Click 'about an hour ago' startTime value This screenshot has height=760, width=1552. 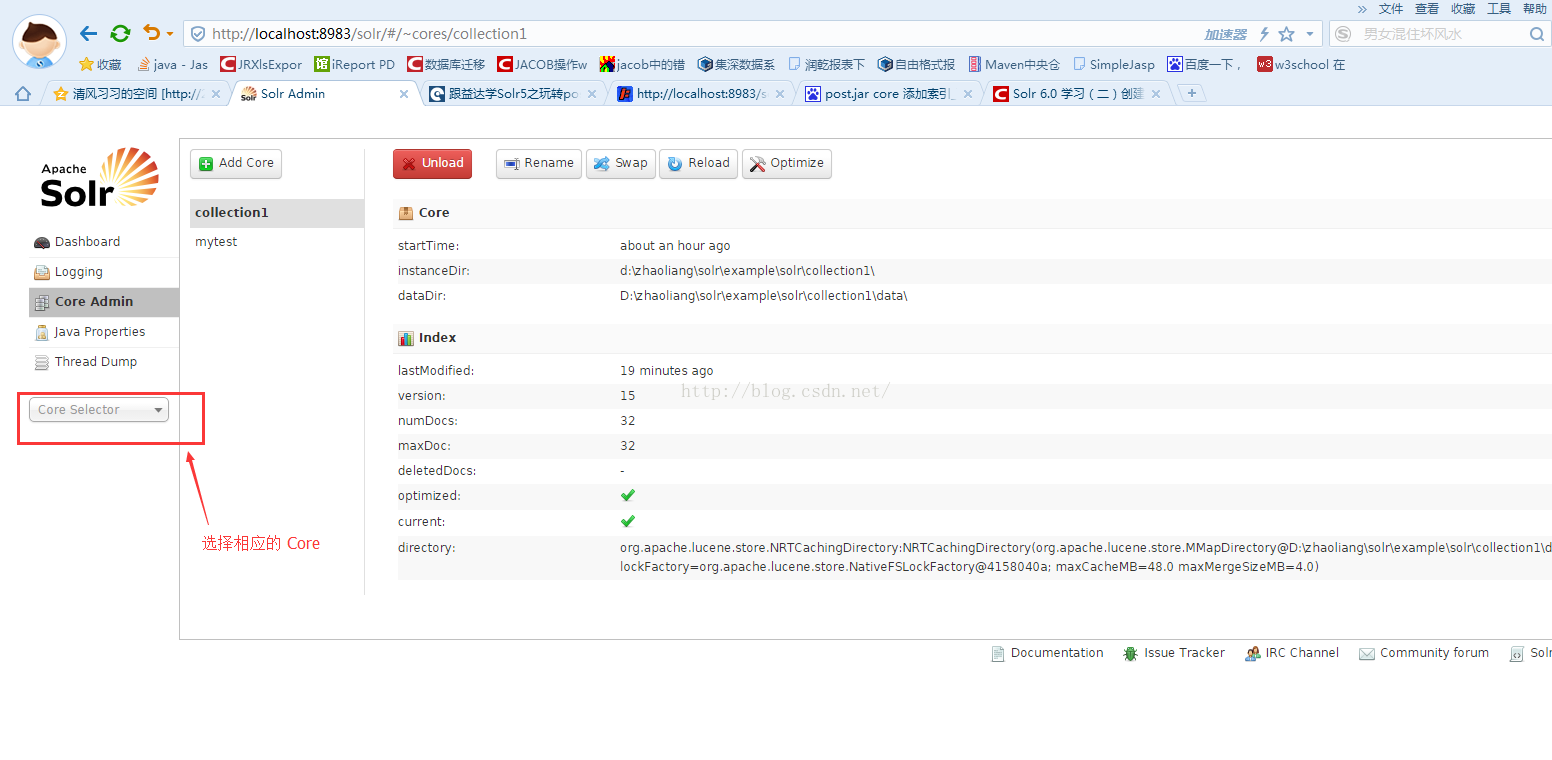coord(675,246)
